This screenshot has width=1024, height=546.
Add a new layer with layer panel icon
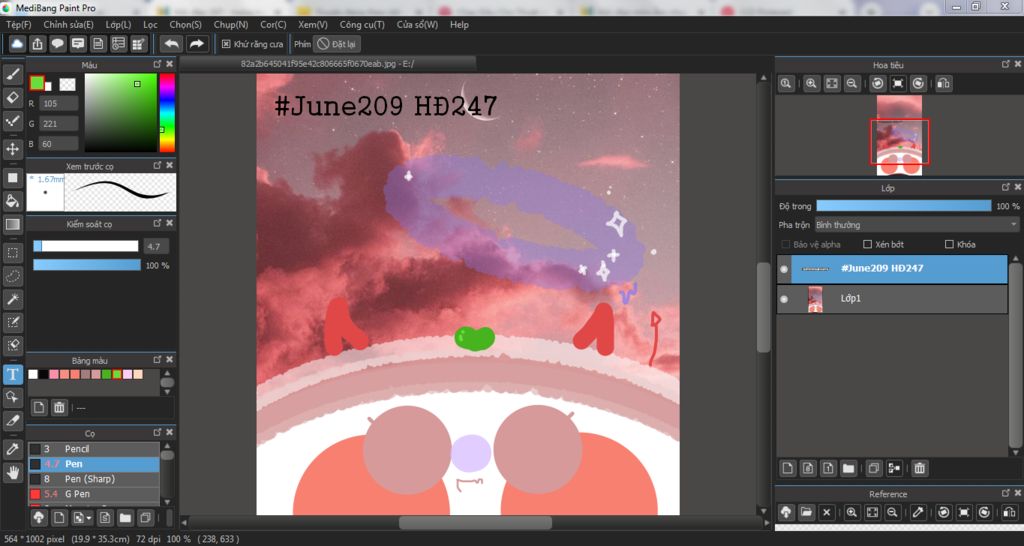(x=788, y=468)
